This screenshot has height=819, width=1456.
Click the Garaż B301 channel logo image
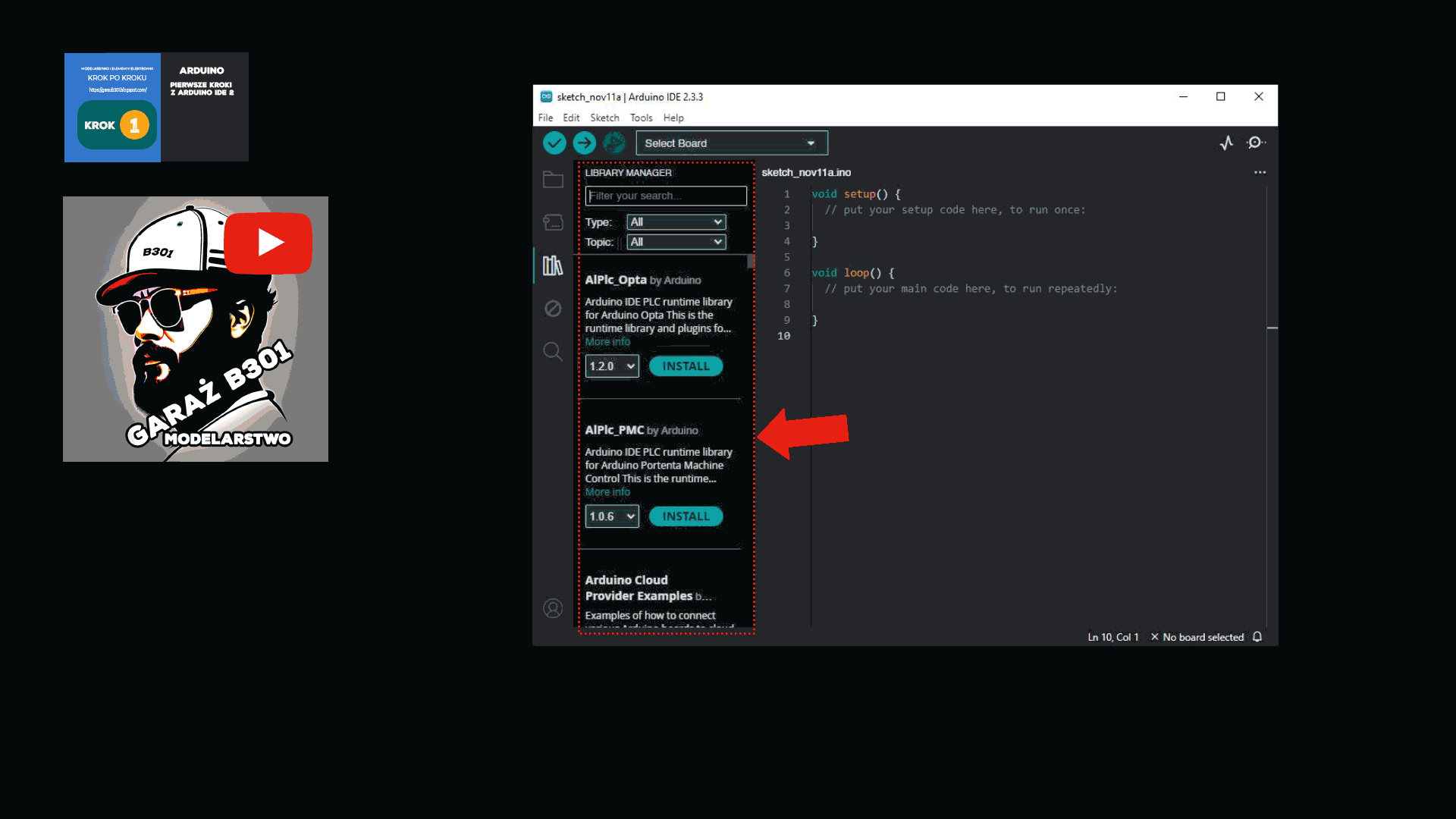click(196, 329)
